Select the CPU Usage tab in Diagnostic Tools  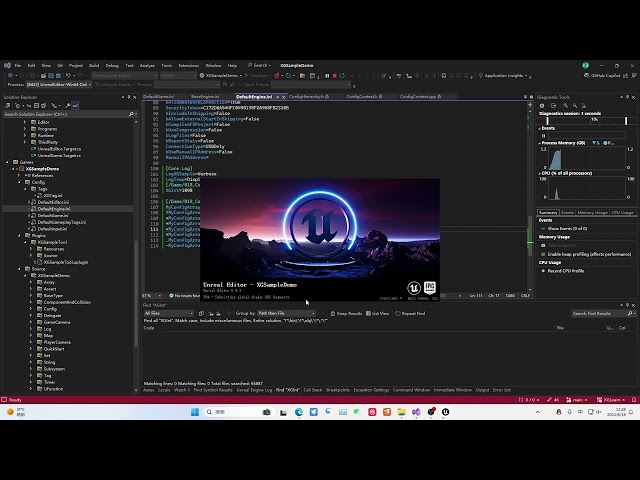[x=622, y=213]
